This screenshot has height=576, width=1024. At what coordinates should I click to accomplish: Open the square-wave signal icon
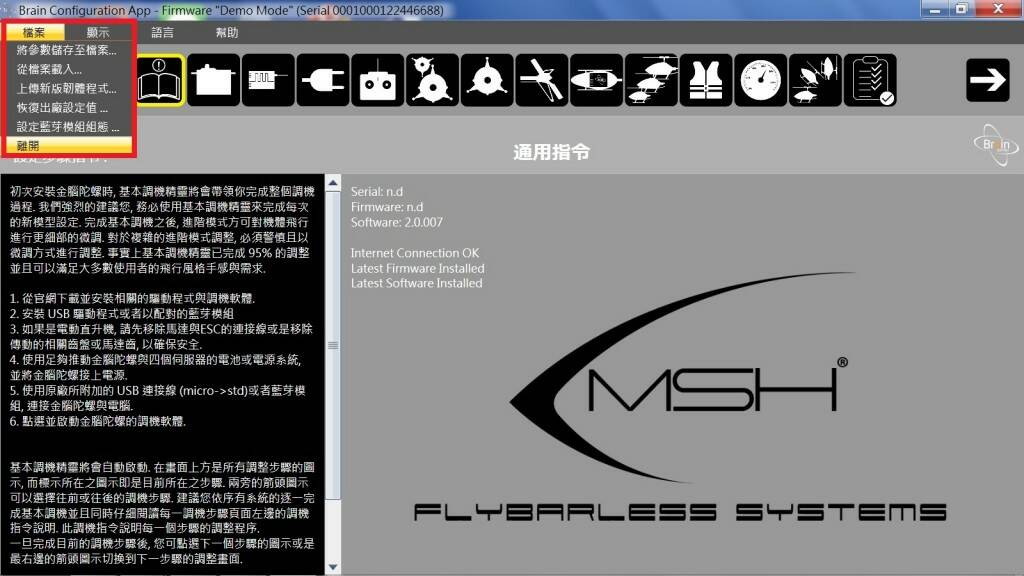tap(268, 80)
